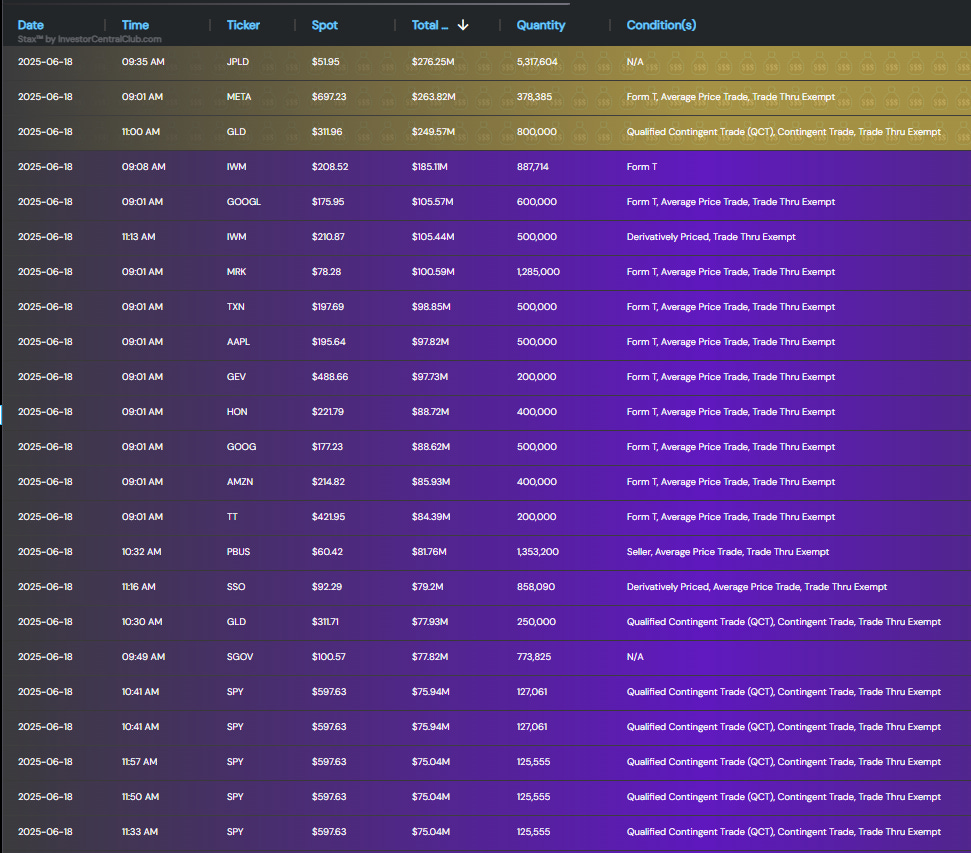This screenshot has height=853, width=971.
Task: Click the $100.57 spot price
Action: click(x=328, y=657)
